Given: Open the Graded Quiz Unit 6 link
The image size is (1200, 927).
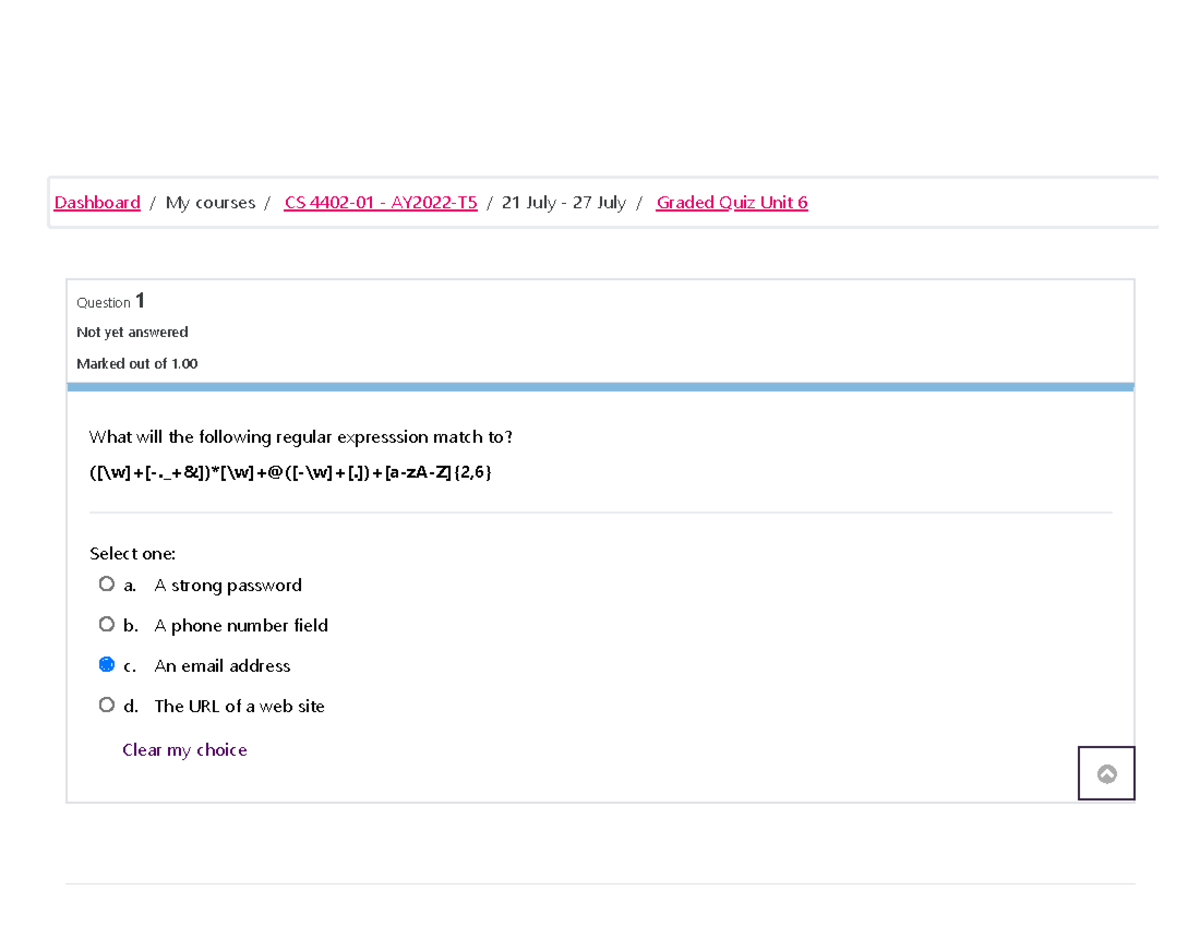Looking at the screenshot, I should [731, 202].
